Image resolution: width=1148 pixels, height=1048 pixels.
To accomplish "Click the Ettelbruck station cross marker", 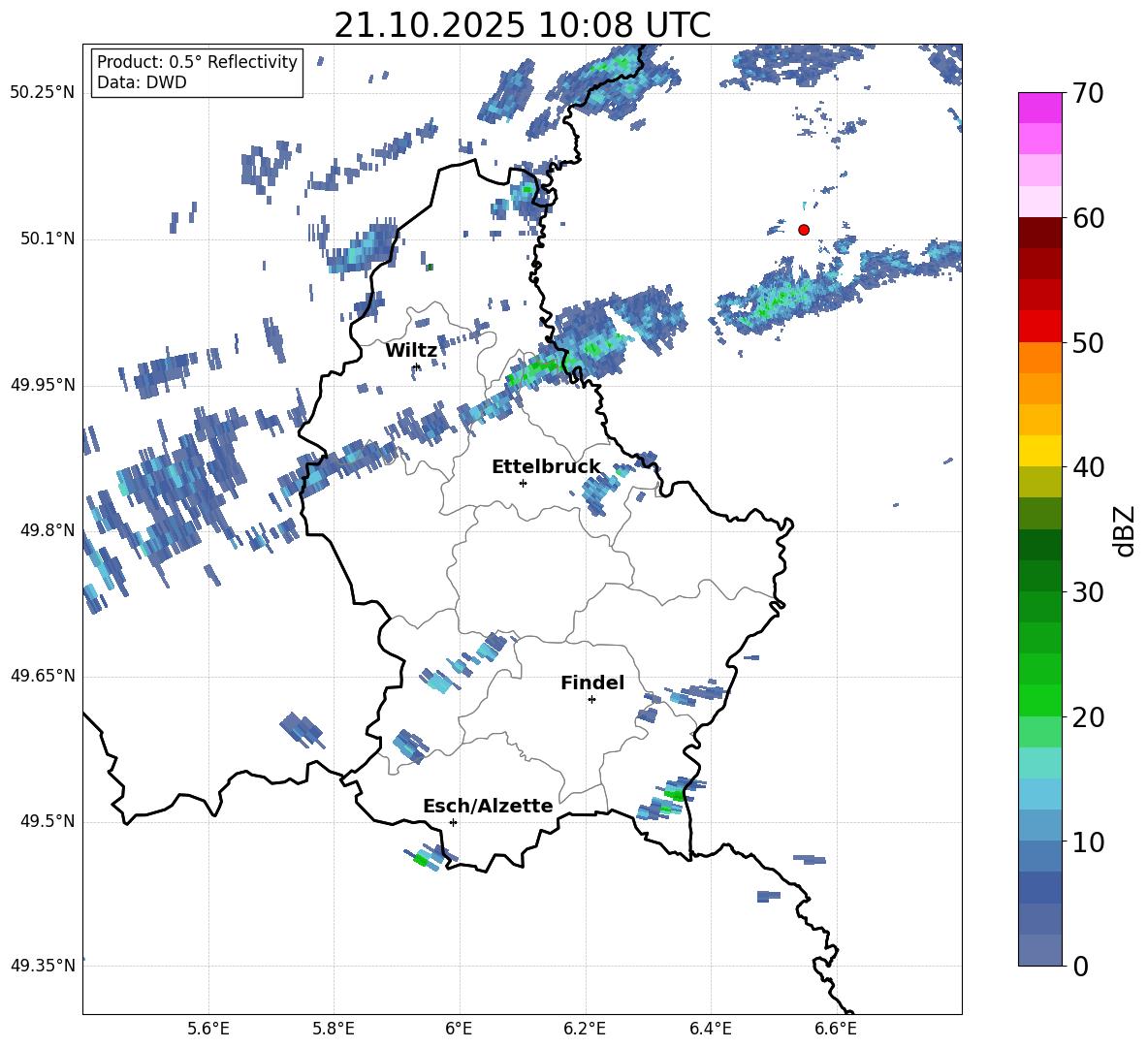I will tap(523, 483).
